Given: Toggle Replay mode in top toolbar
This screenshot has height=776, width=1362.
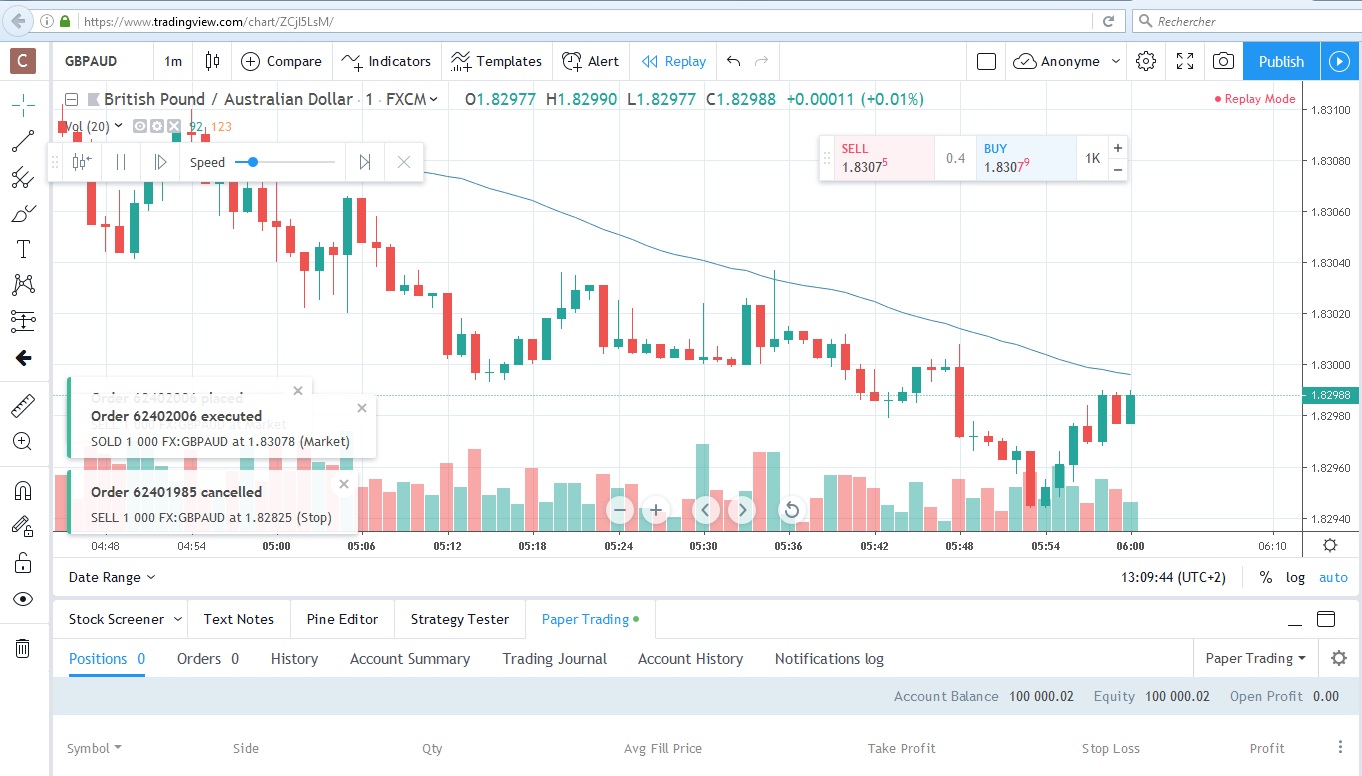Looking at the screenshot, I should click(x=674, y=61).
